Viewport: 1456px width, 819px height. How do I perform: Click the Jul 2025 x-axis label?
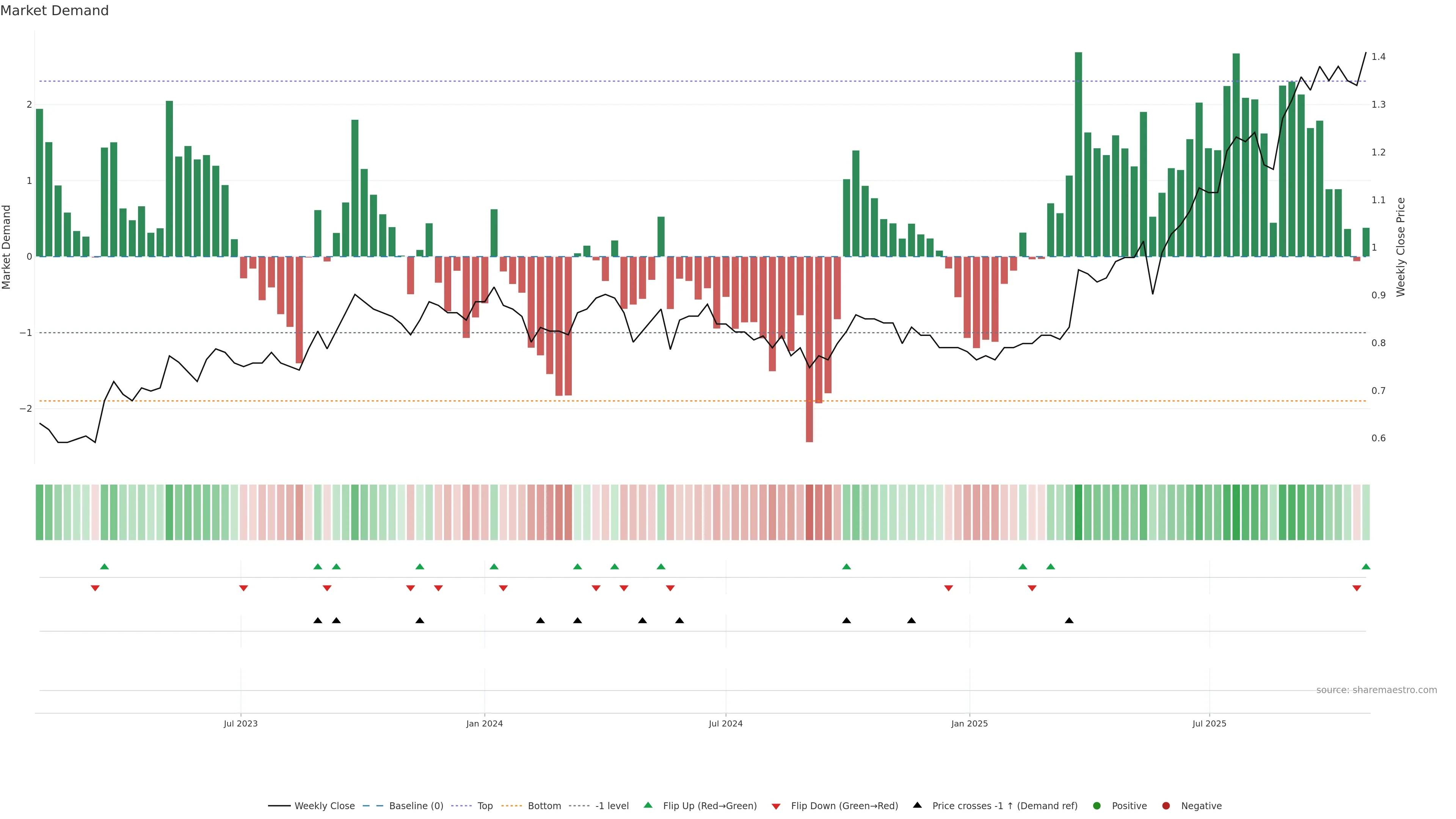pos(1209,724)
